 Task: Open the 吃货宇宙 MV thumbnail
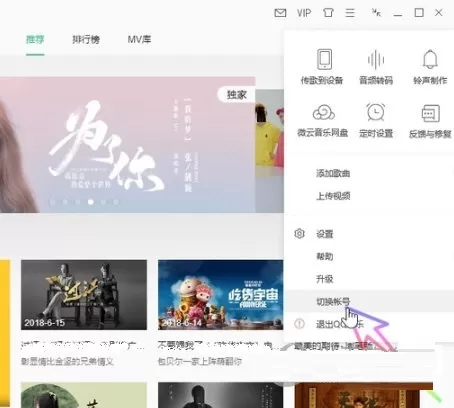[x=220, y=295]
